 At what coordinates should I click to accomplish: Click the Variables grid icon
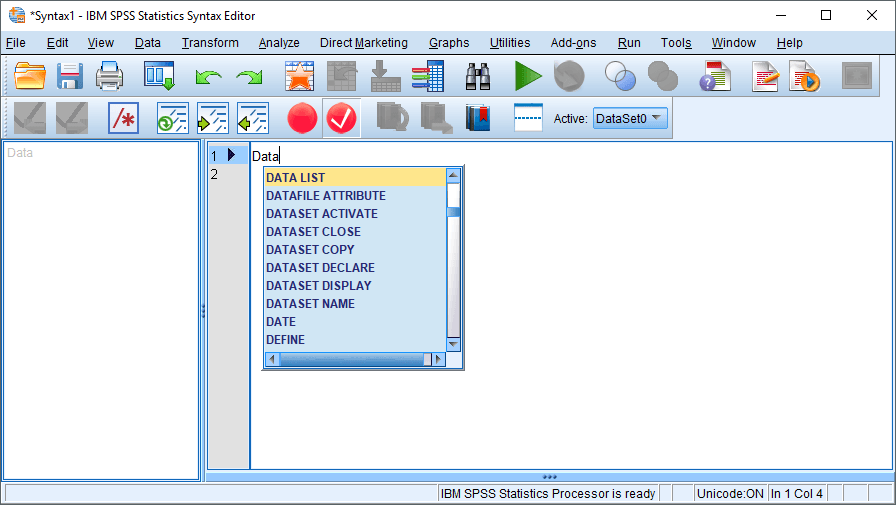(x=427, y=76)
